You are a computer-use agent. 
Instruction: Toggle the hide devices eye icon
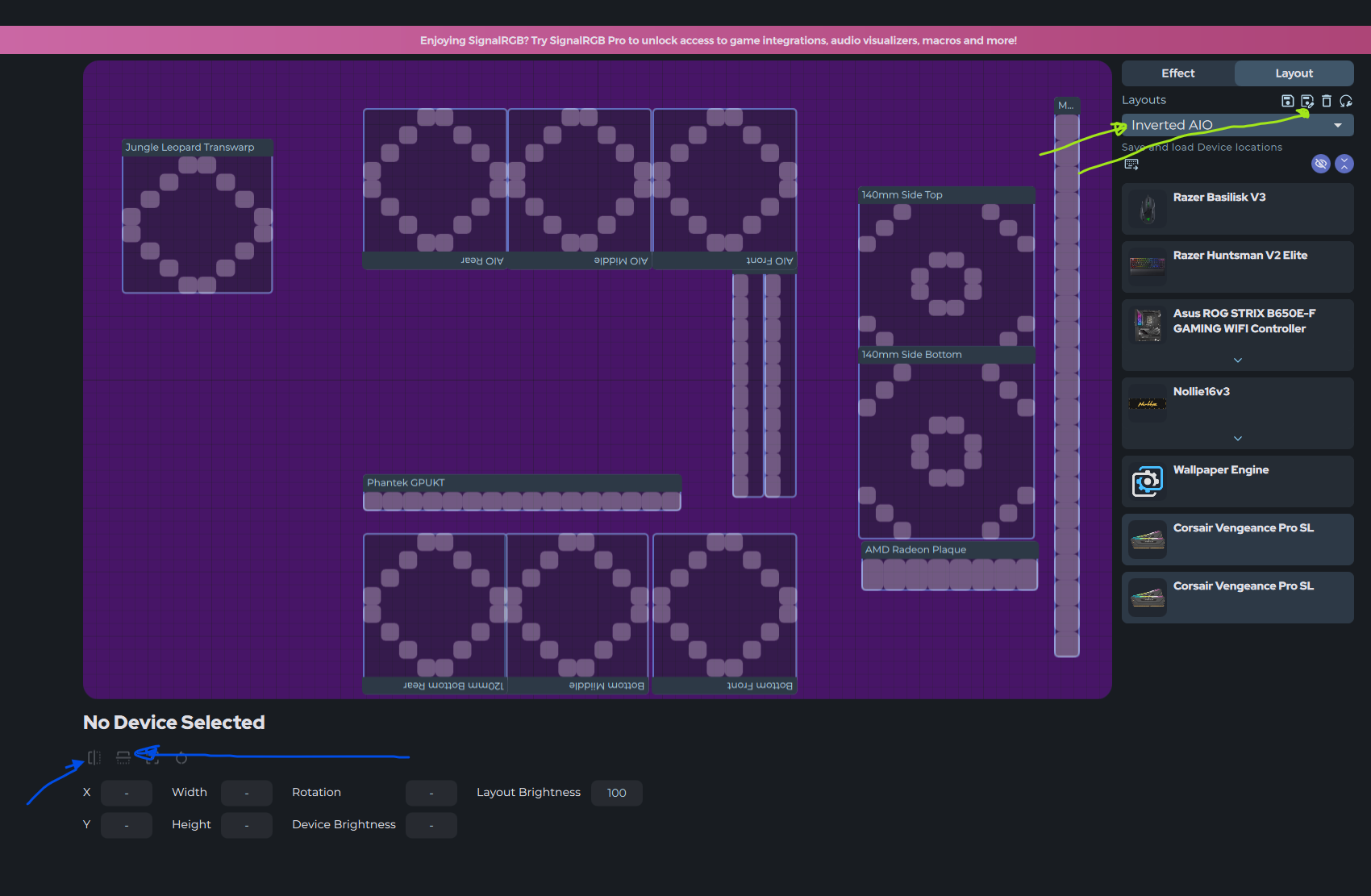1321,164
